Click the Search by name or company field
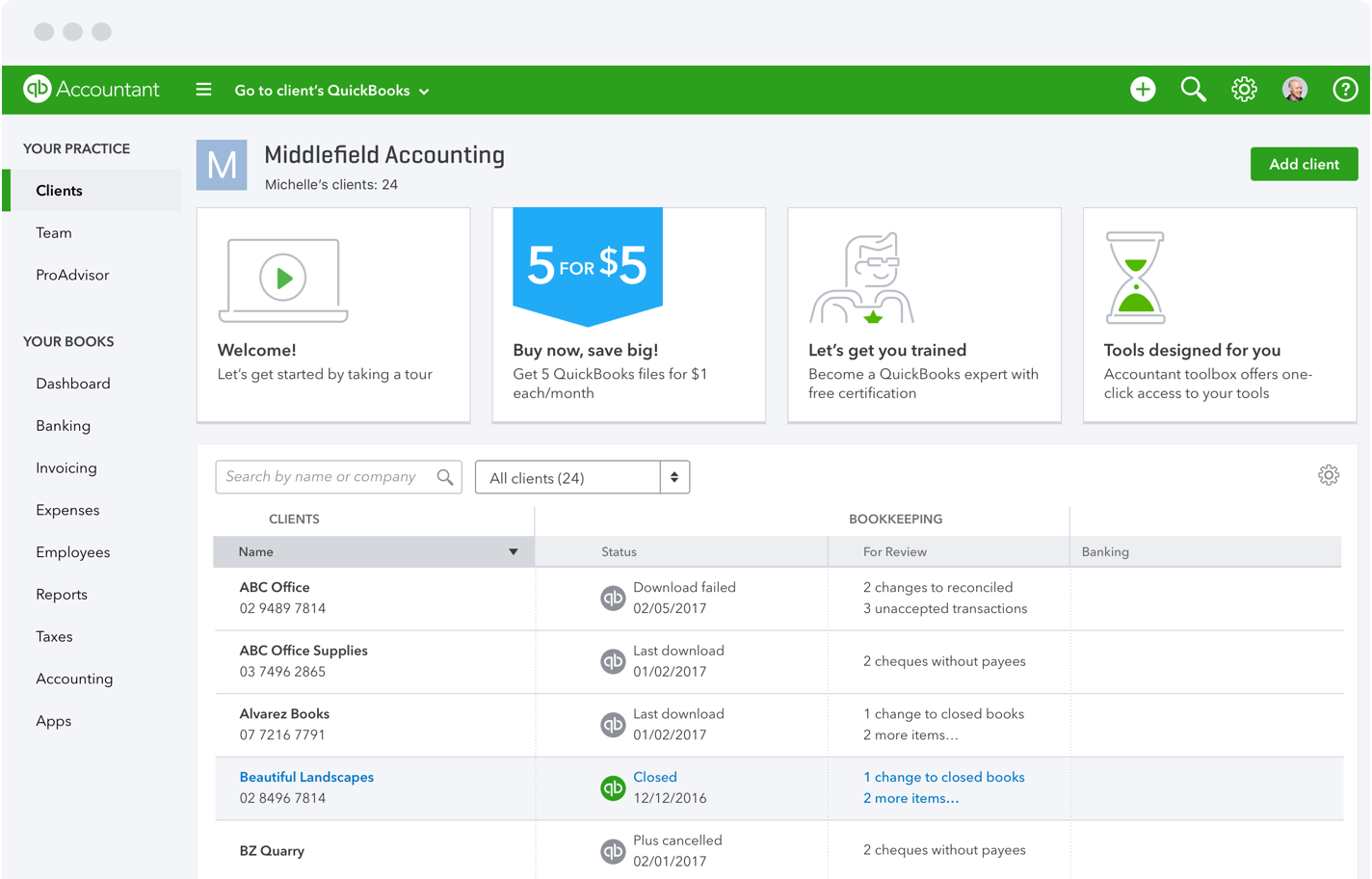This screenshot has height=879, width=1372. pos(328,477)
